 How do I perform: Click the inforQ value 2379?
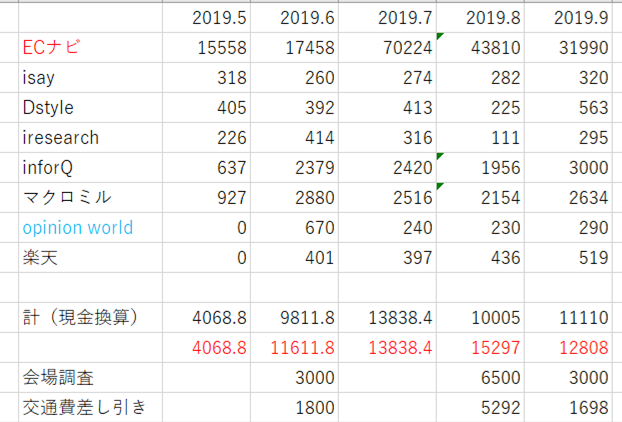pyautogui.click(x=295, y=168)
